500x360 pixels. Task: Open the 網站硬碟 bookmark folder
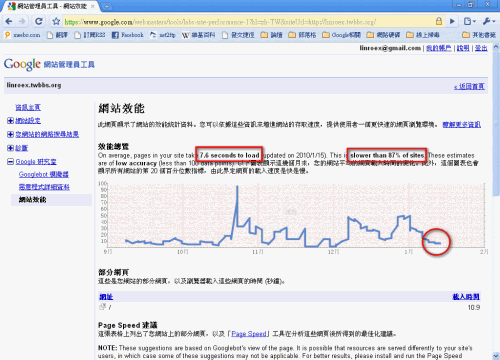point(383,35)
